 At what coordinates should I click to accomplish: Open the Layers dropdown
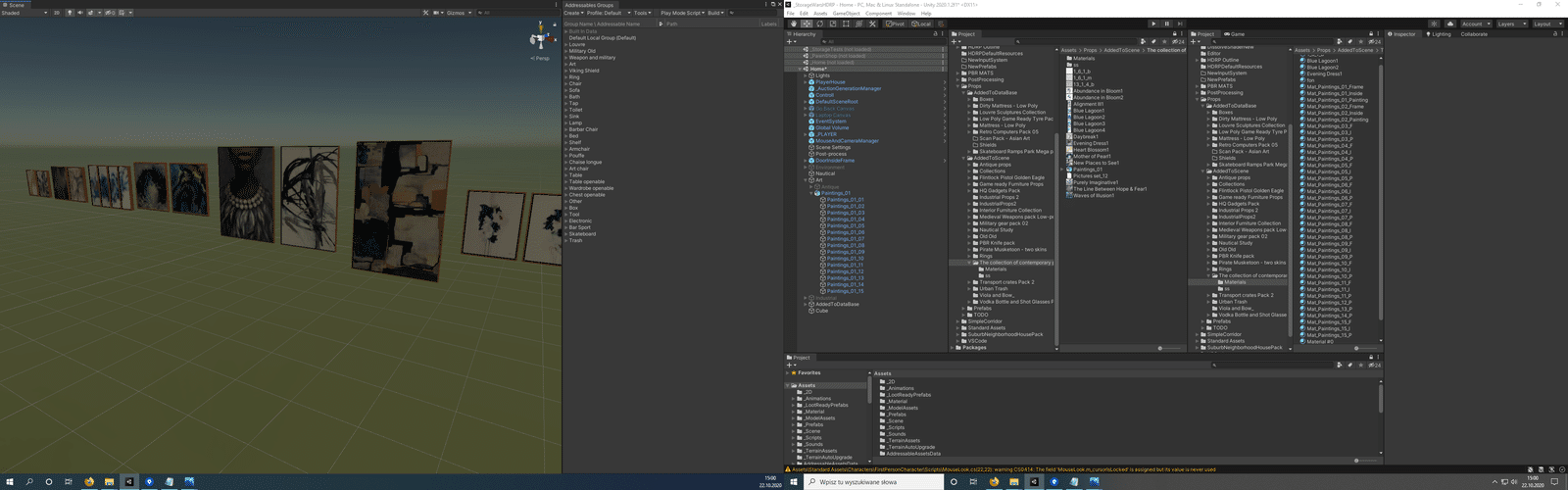tap(1512, 24)
